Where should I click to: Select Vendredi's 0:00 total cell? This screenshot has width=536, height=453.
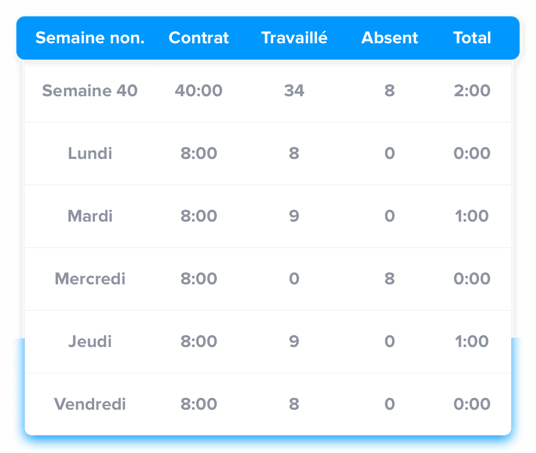click(x=472, y=404)
